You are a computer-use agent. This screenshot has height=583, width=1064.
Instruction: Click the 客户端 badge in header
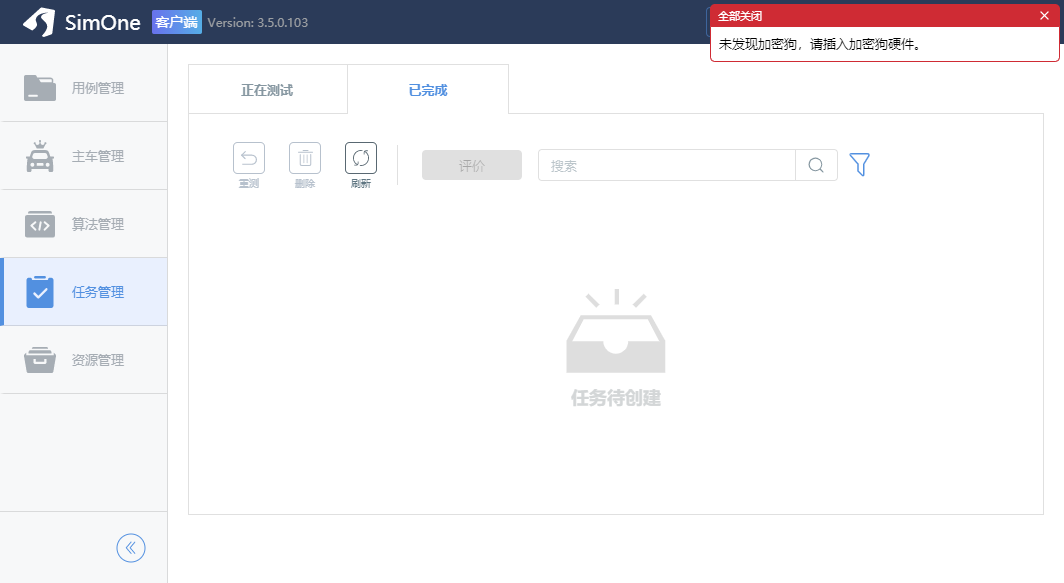pyautogui.click(x=177, y=22)
